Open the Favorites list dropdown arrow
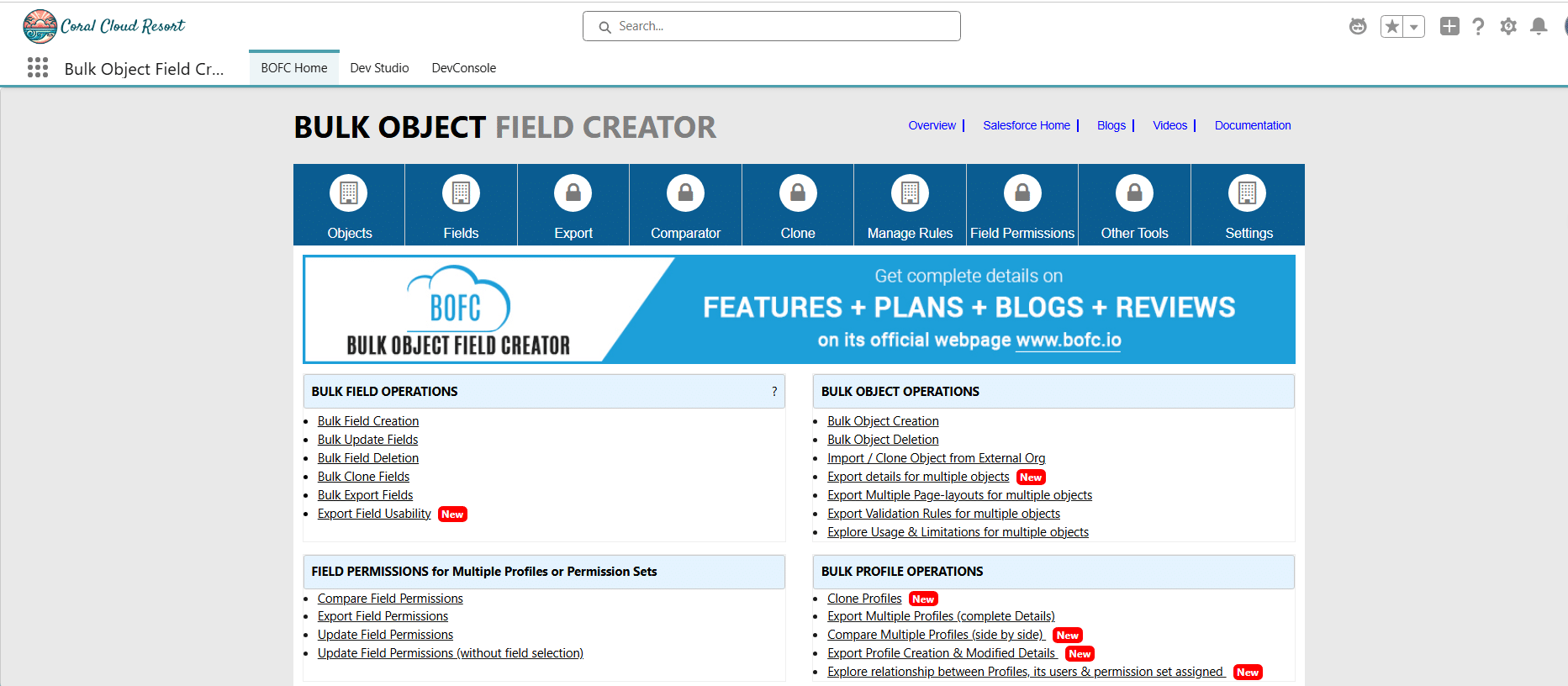Image resolution: width=1568 pixels, height=686 pixels. [x=1414, y=27]
